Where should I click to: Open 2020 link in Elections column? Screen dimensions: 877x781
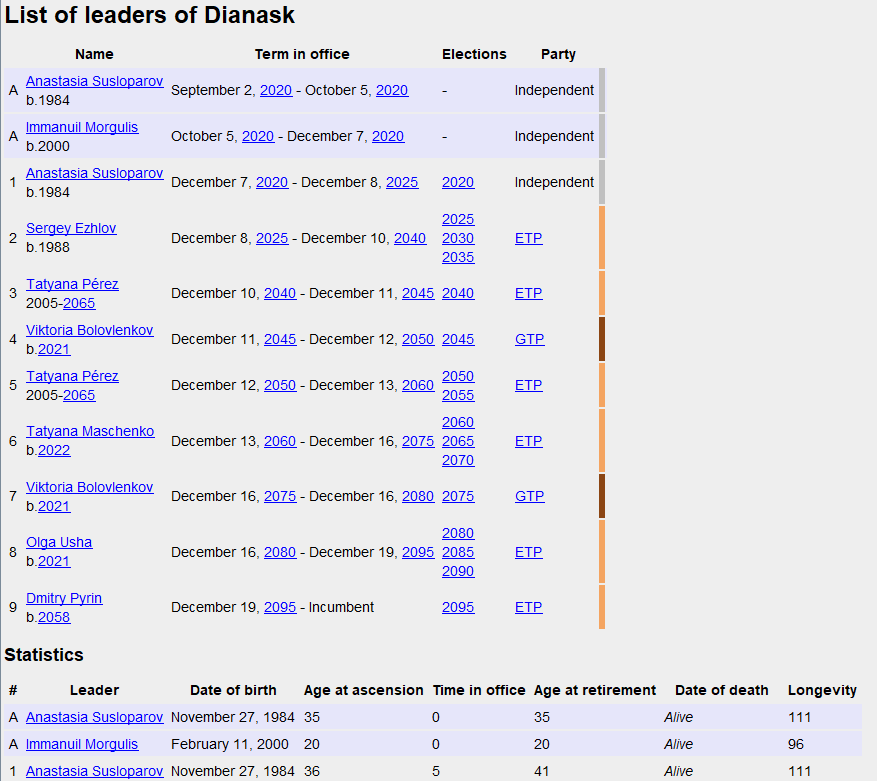[458, 182]
